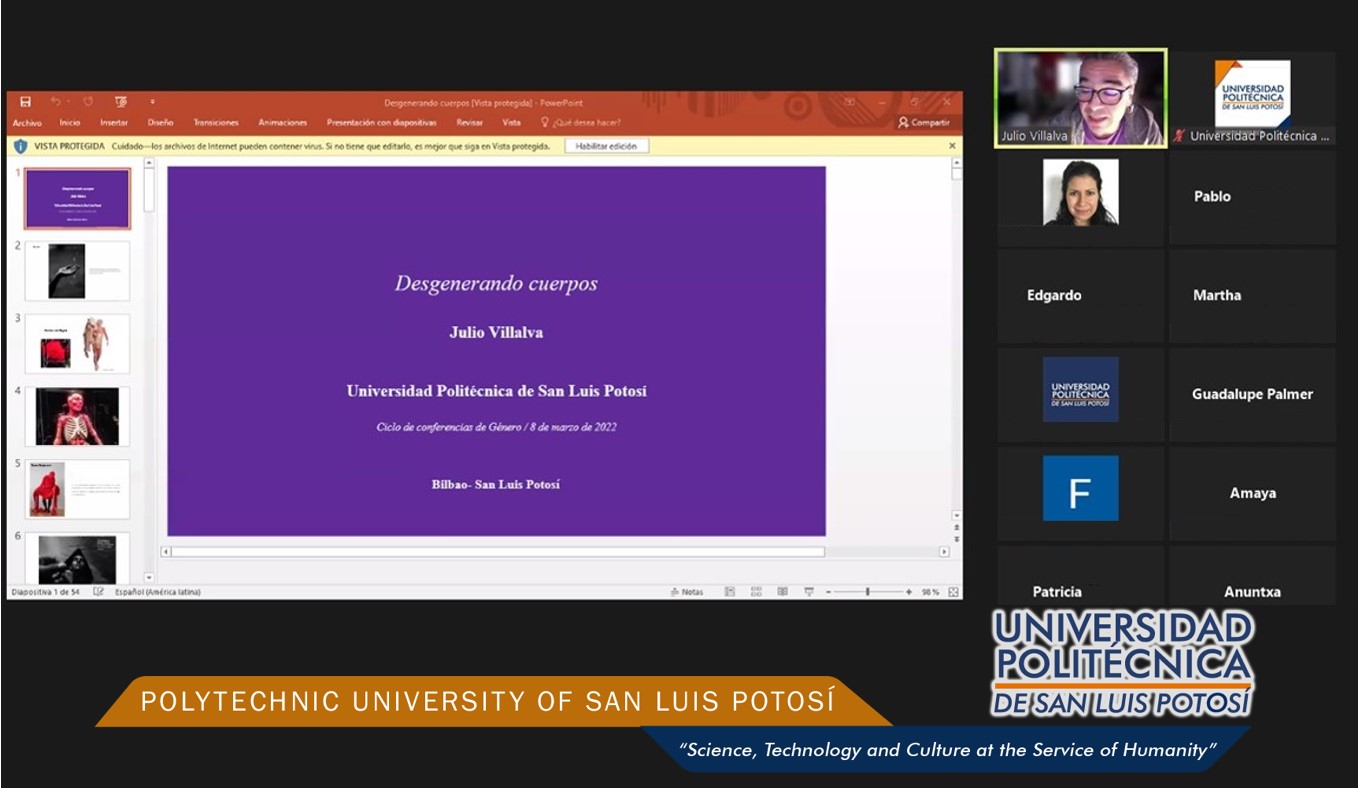Select slide 5 thumbnail
This screenshot has height=788, width=1358.
pyautogui.click(x=77, y=489)
